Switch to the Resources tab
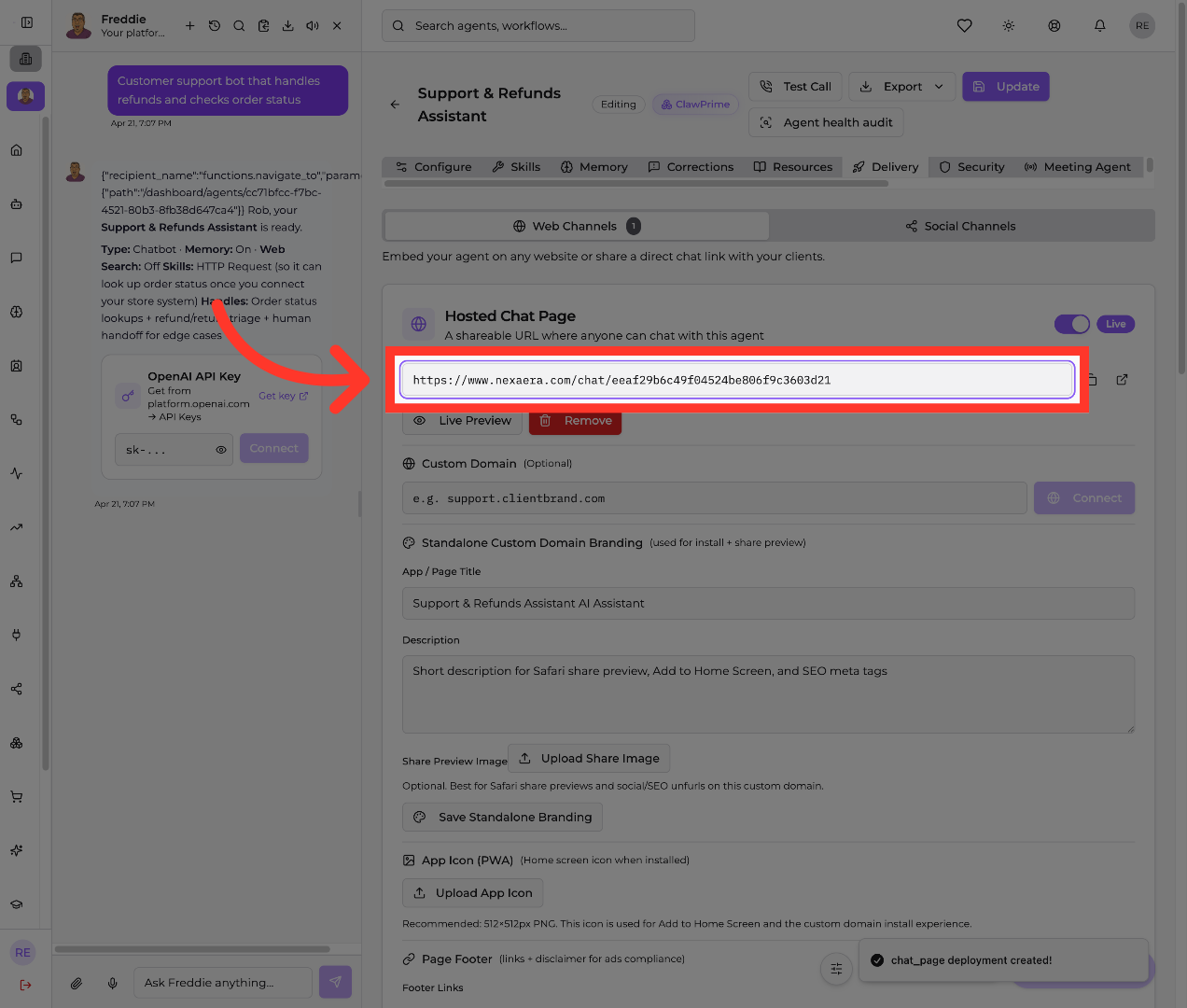This screenshot has height=1008, width=1187. tap(793, 167)
